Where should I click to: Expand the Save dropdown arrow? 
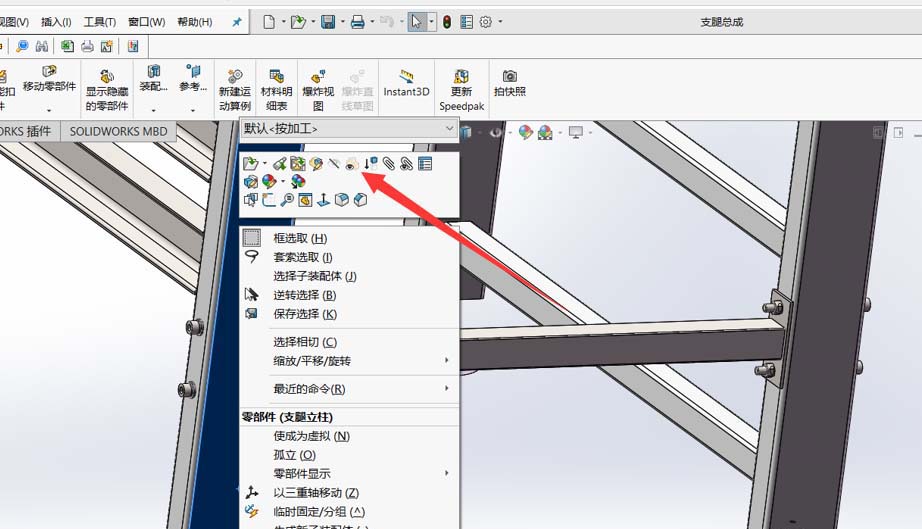click(x=343, y=22)
